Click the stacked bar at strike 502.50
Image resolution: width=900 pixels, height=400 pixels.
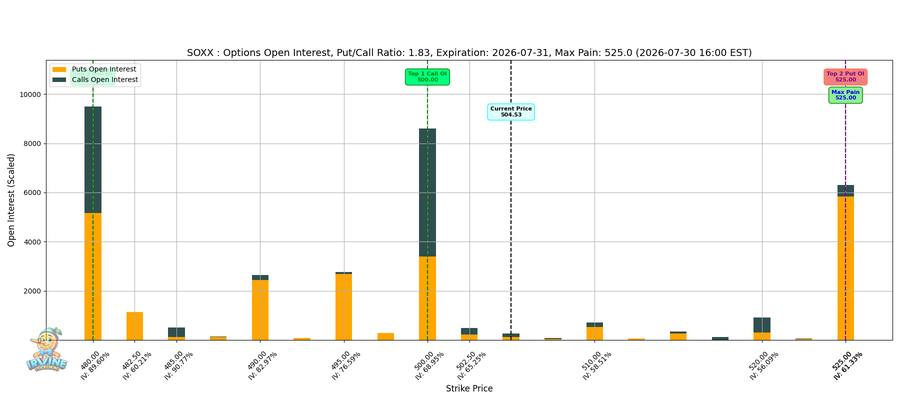coord(470,334)
